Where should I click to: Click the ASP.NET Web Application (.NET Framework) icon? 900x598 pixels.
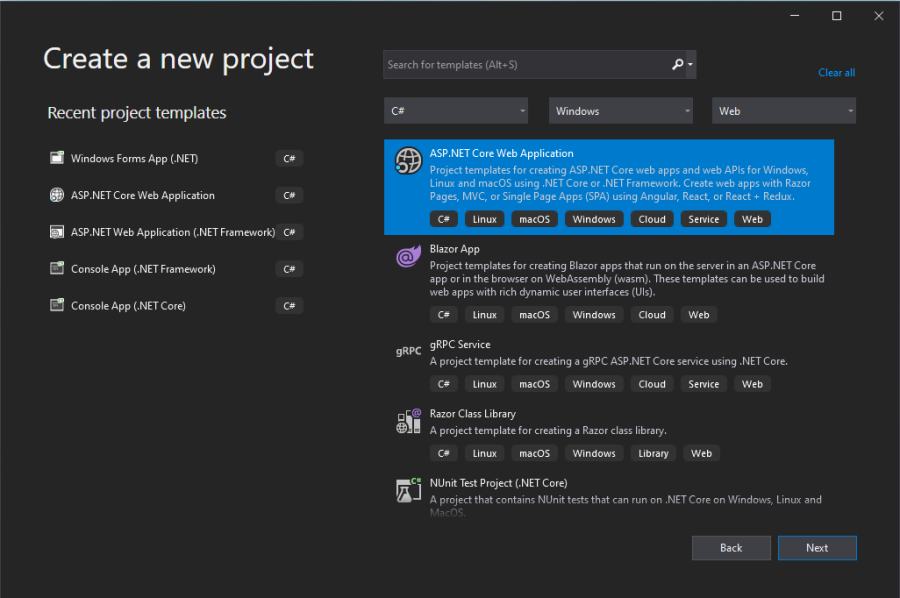click(x=57, y=232)
